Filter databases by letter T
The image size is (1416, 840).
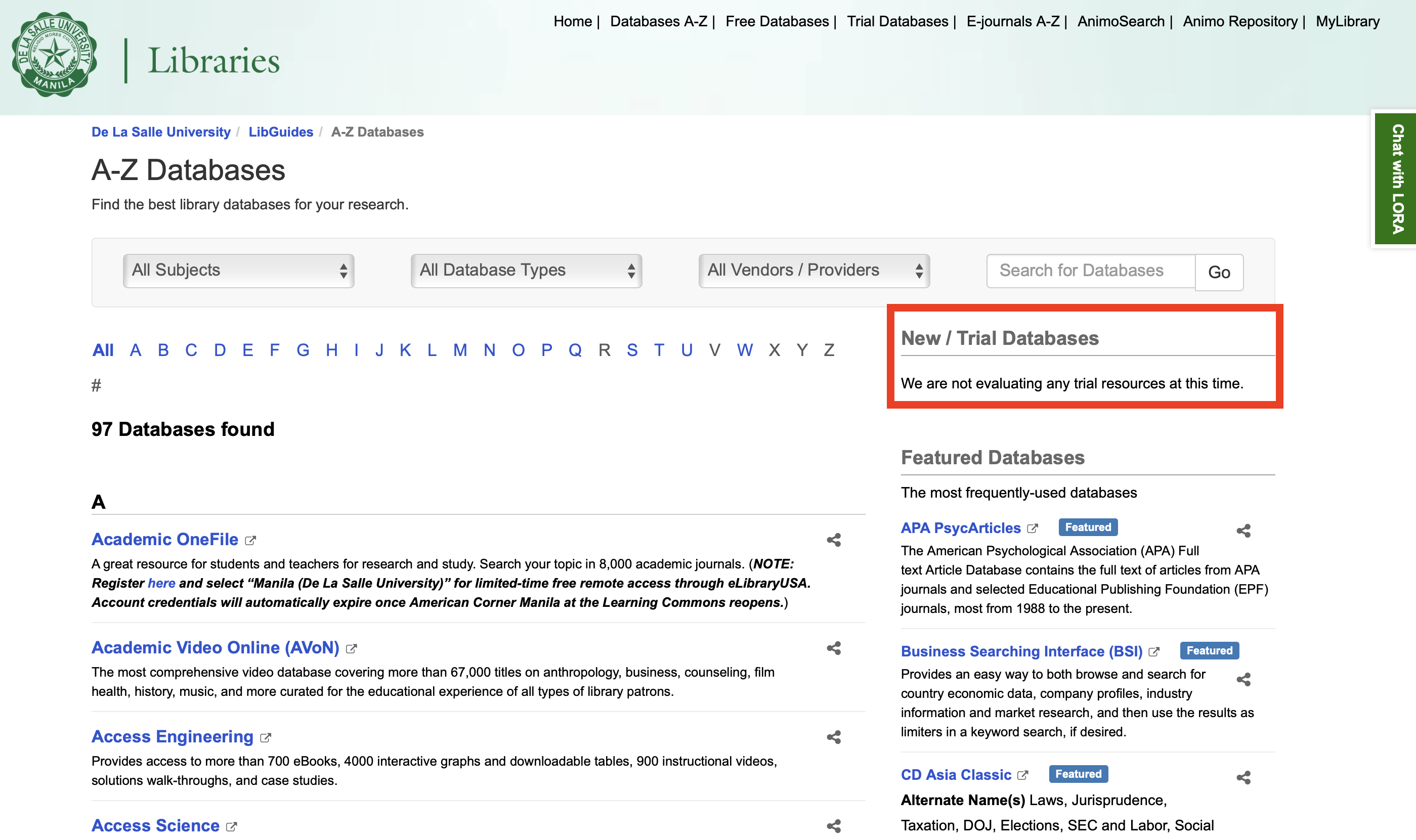click(659, 350)
